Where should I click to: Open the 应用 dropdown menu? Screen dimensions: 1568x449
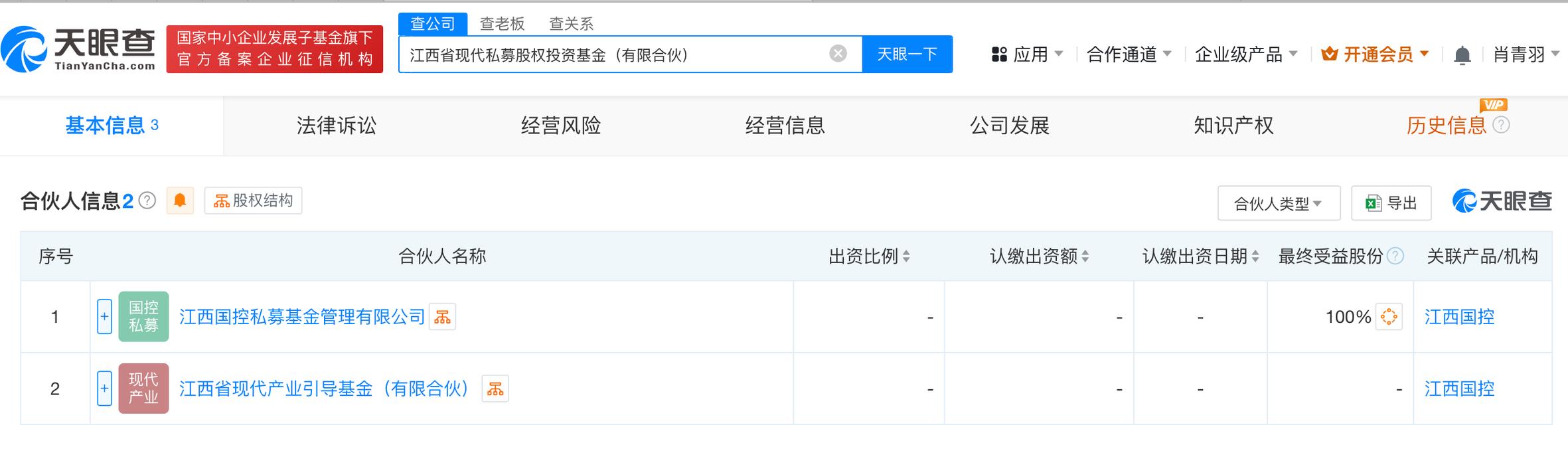(1027, 54)
